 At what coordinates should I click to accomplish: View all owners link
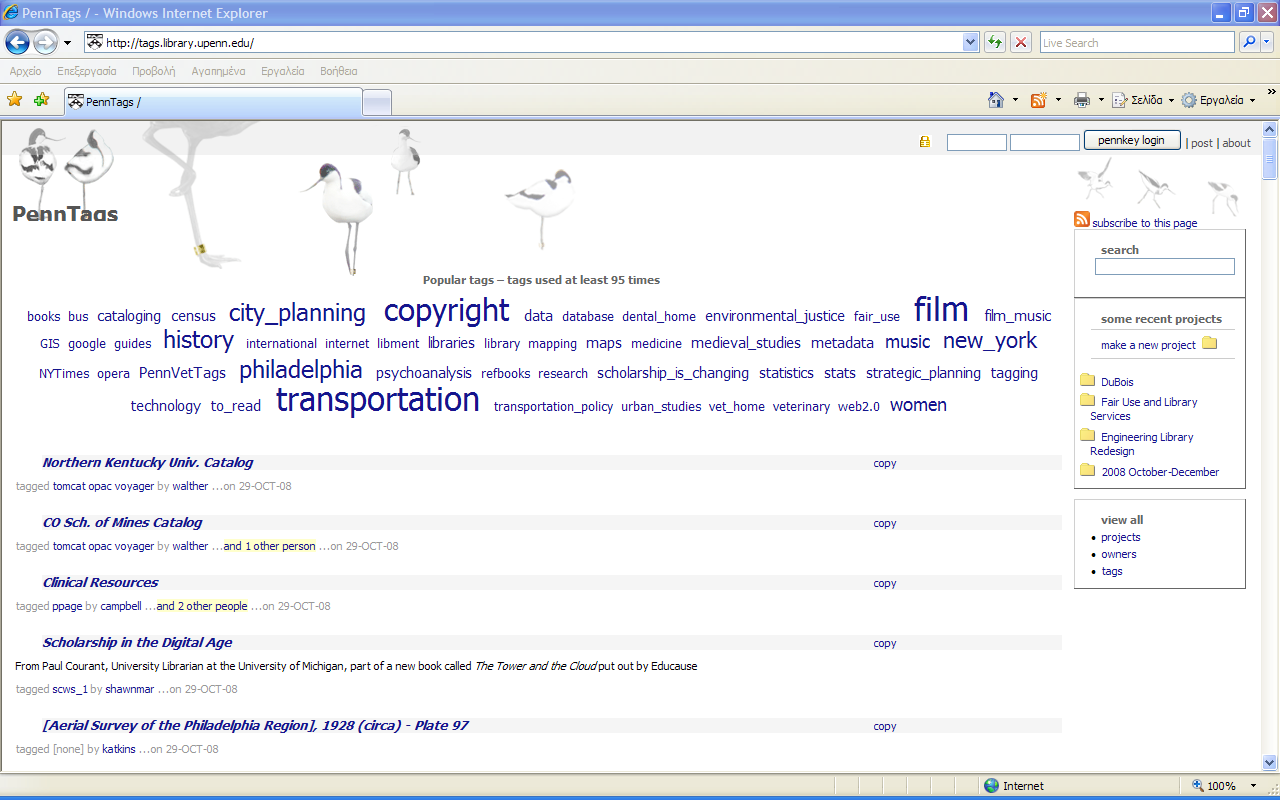click(x=1119, y=554)
